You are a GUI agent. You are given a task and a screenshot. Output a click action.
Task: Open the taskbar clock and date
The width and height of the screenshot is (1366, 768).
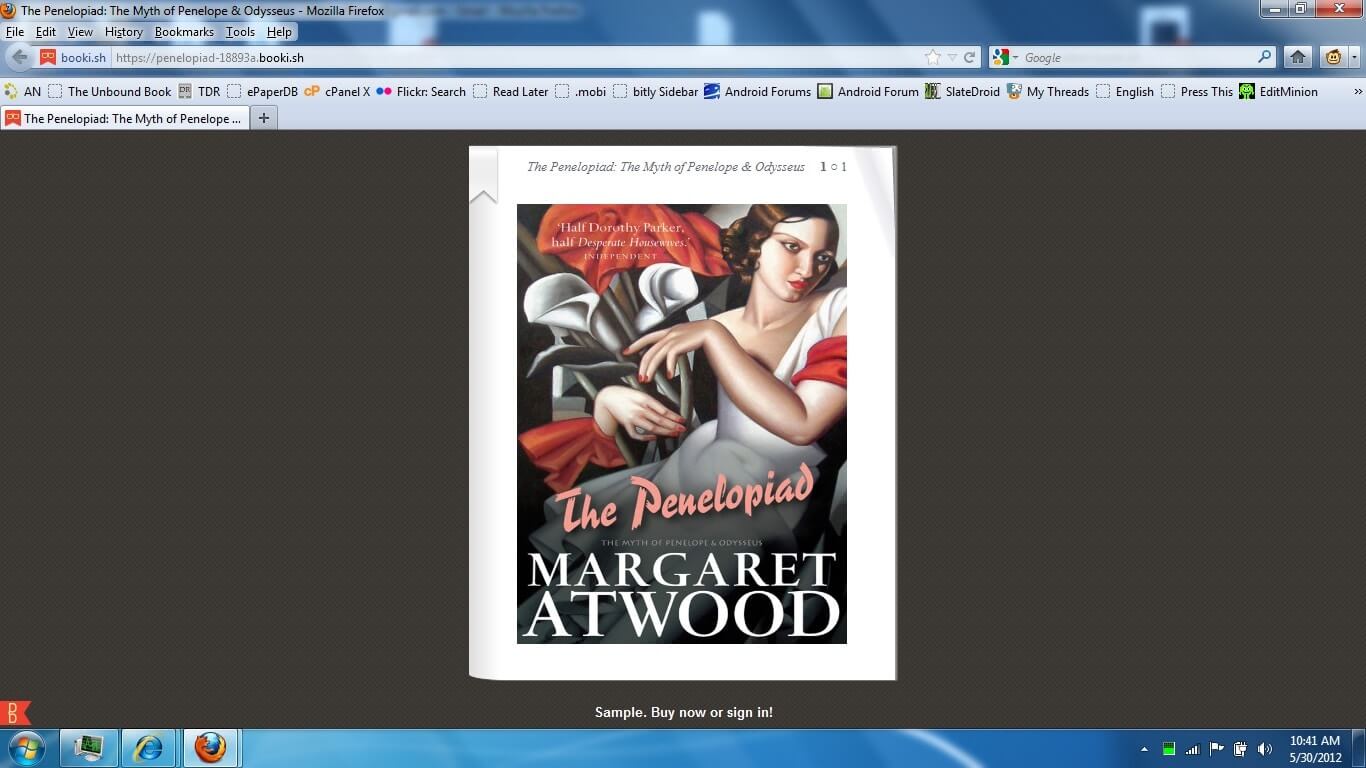[1315, 749]
